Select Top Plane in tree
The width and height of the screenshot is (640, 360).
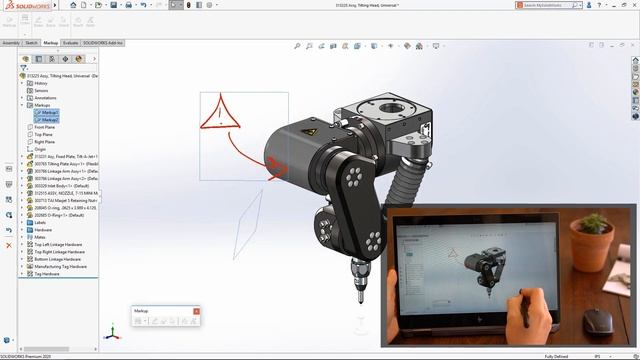coord(40,135)
